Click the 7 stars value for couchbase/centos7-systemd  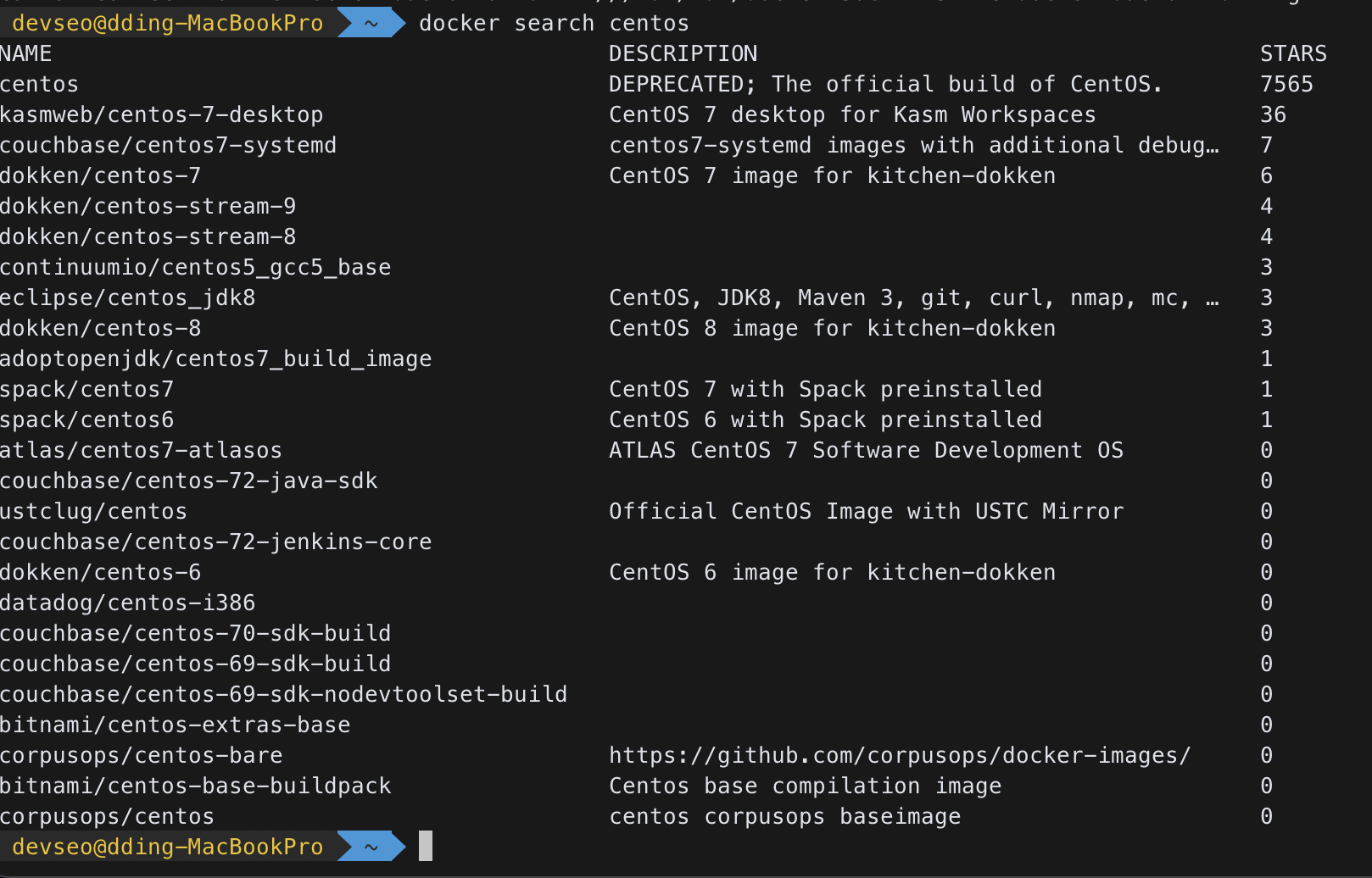1266,146
